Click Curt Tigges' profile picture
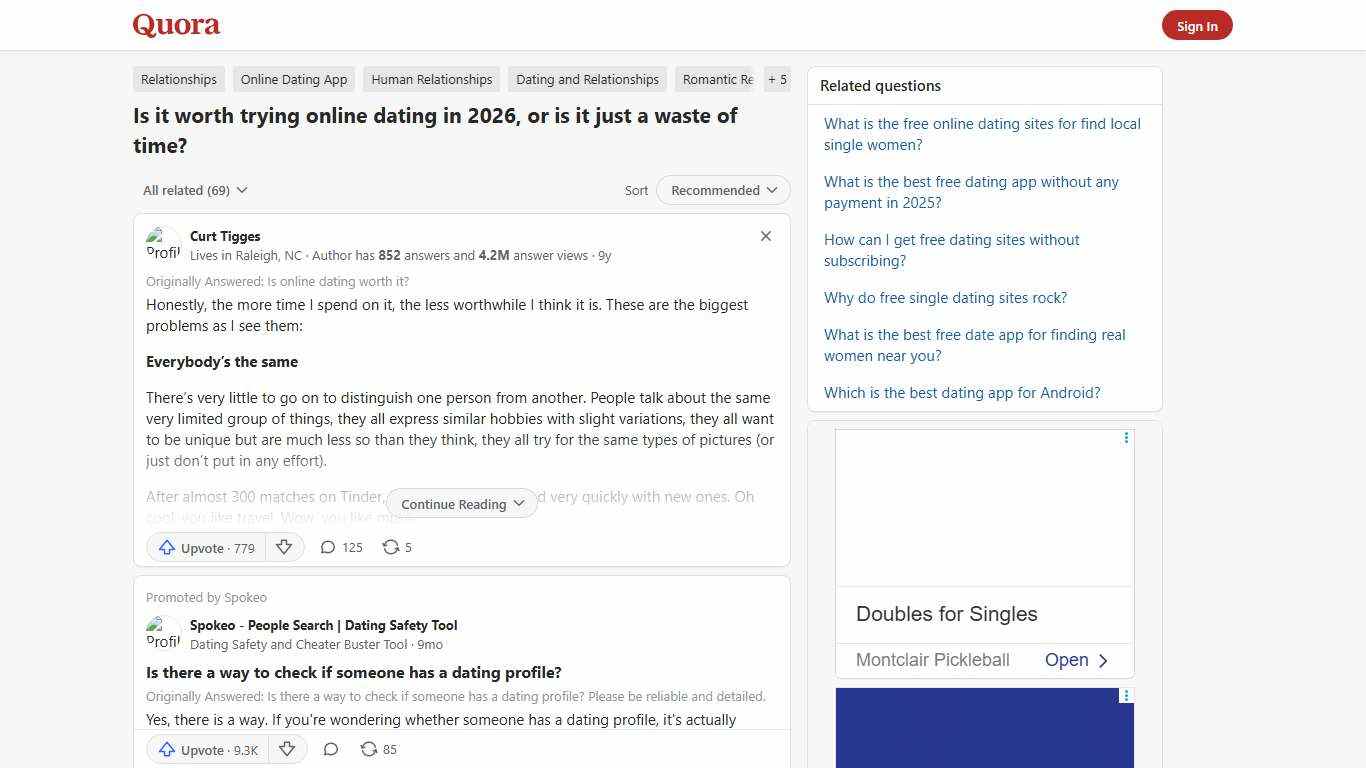This screenshot has height=768, width=1366. pyautogui.click(x=163, y=243)
